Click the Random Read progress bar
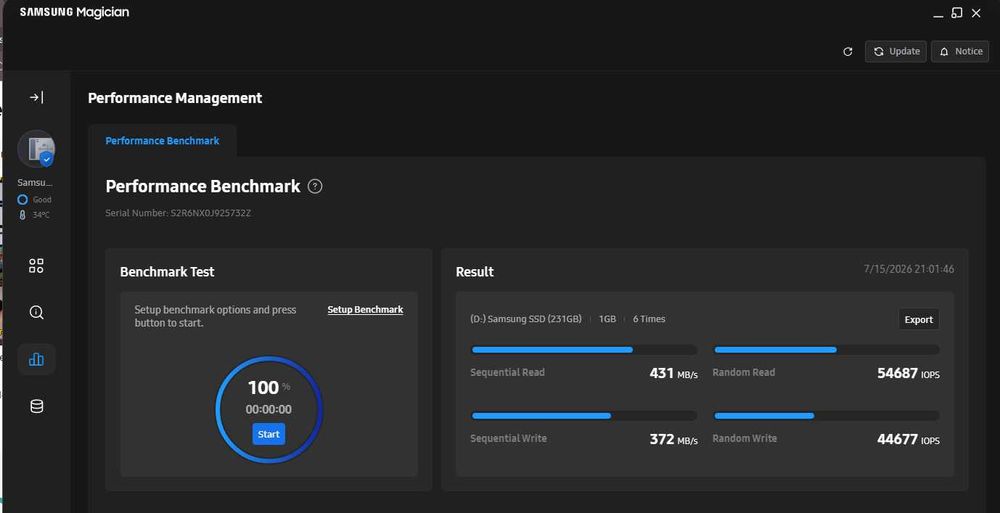Viewport: 1000px width, 513px height. 826,350
